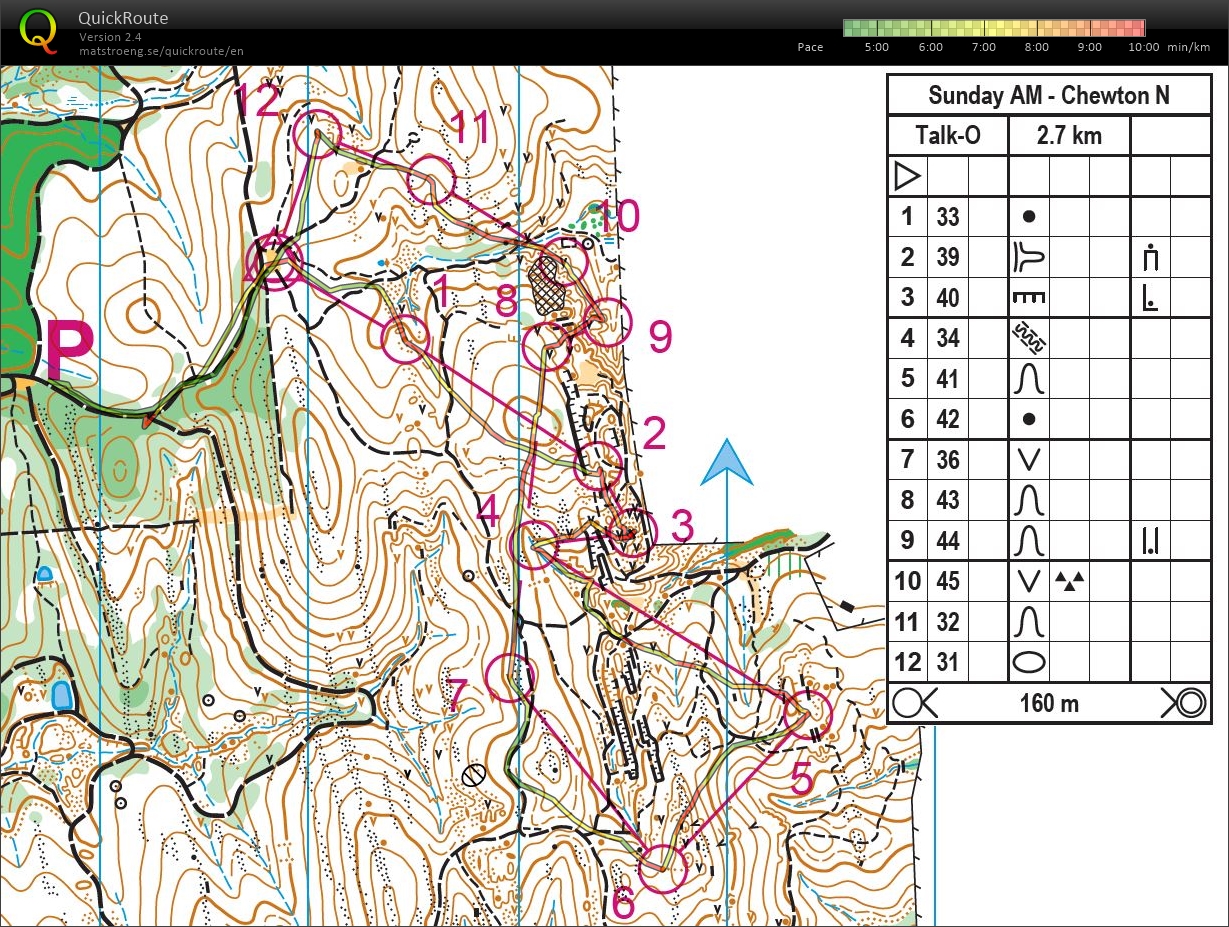Click control circle 7 on the course
Screen dimensions: 1229x927
(510, 677)
